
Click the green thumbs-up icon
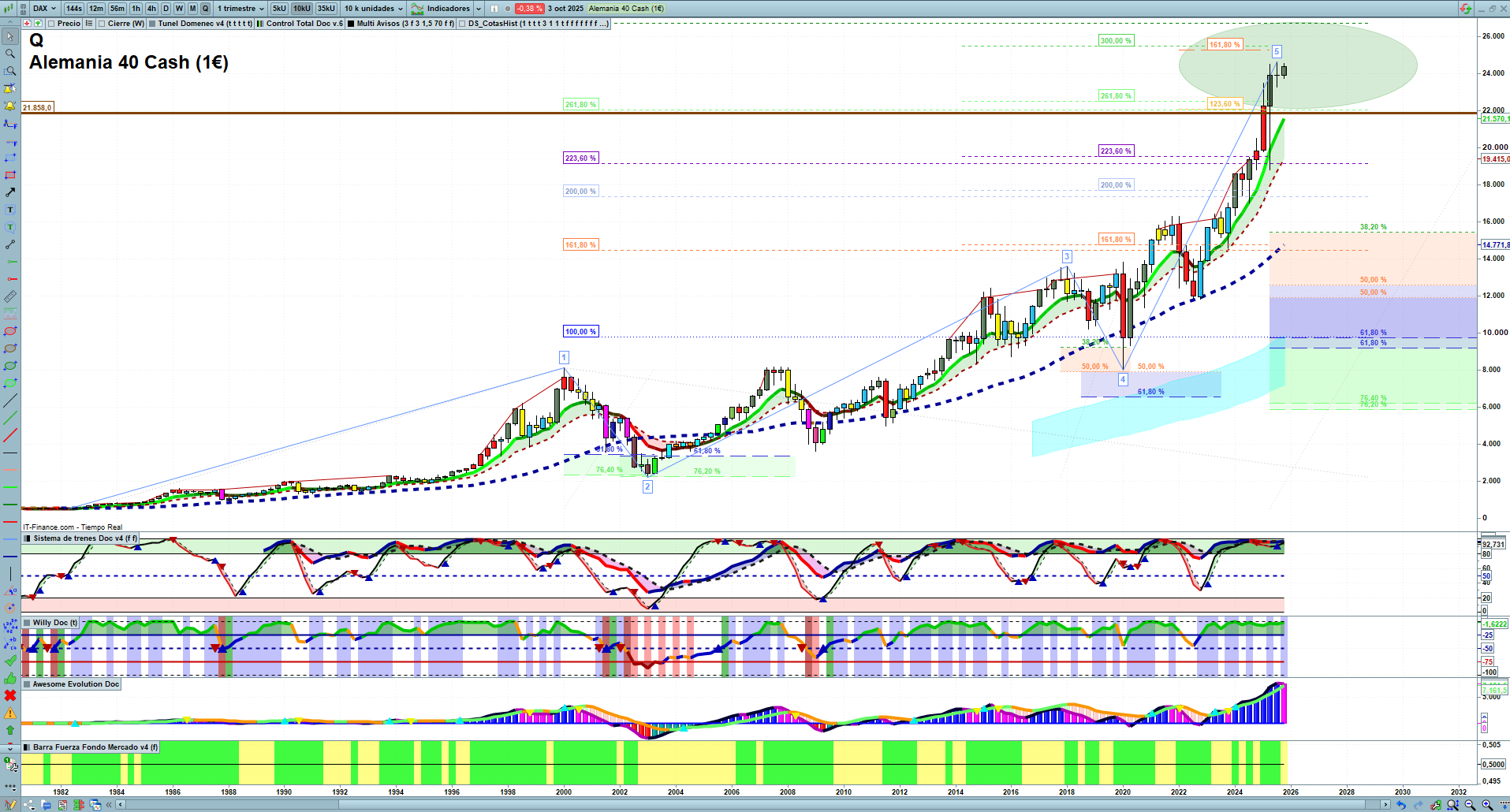(10, 678)
